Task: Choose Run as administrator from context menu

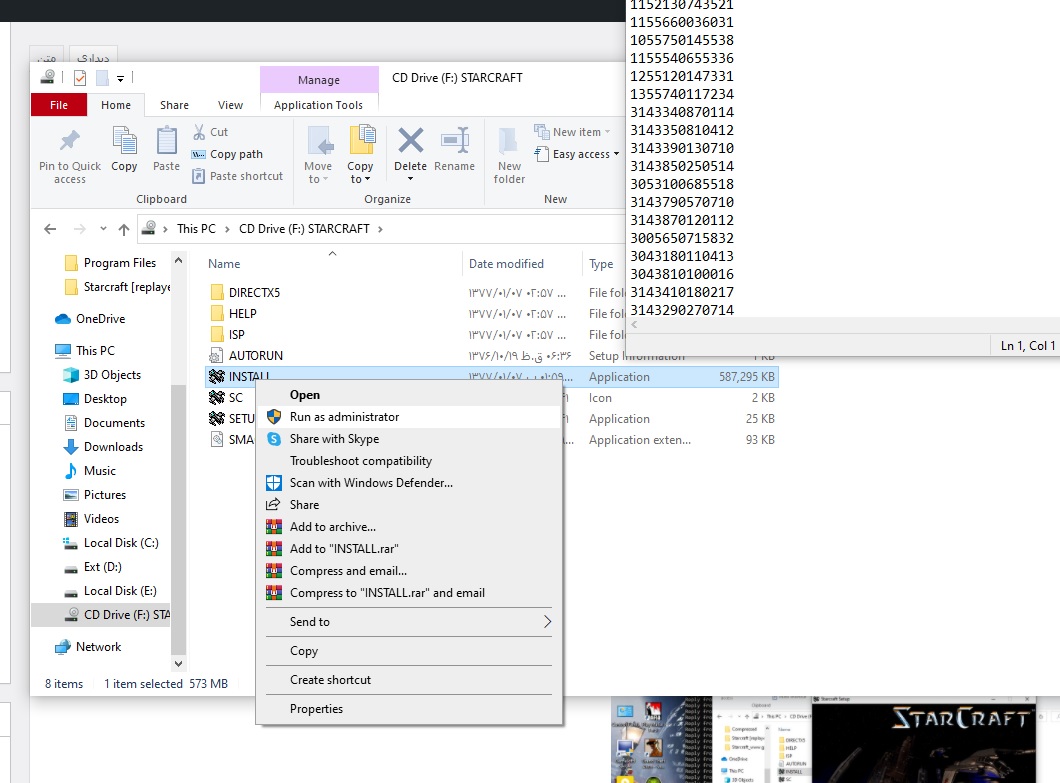Action: pyautogui.click(x=344, y=417)
